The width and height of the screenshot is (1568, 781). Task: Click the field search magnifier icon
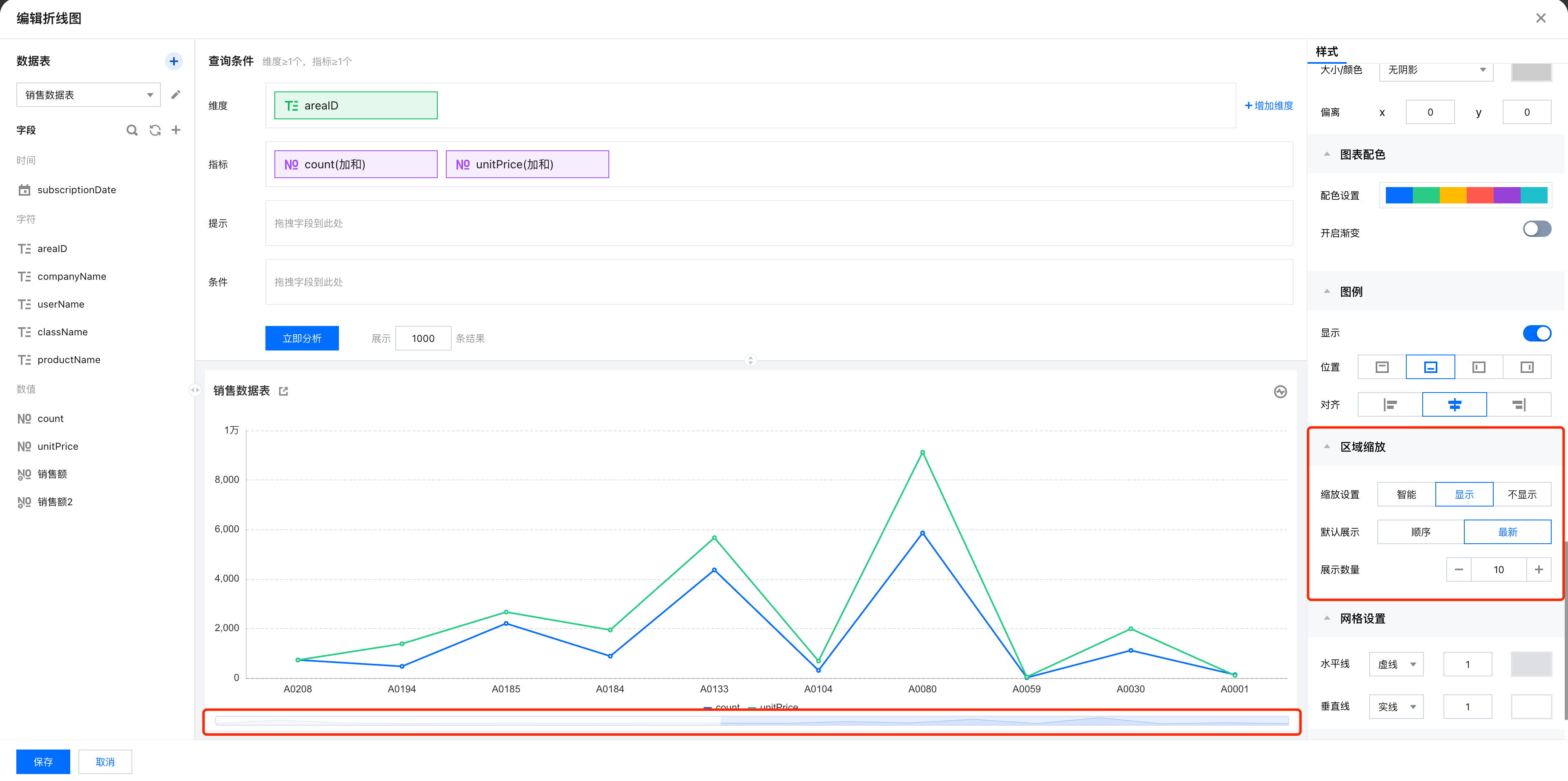(131, 129)
